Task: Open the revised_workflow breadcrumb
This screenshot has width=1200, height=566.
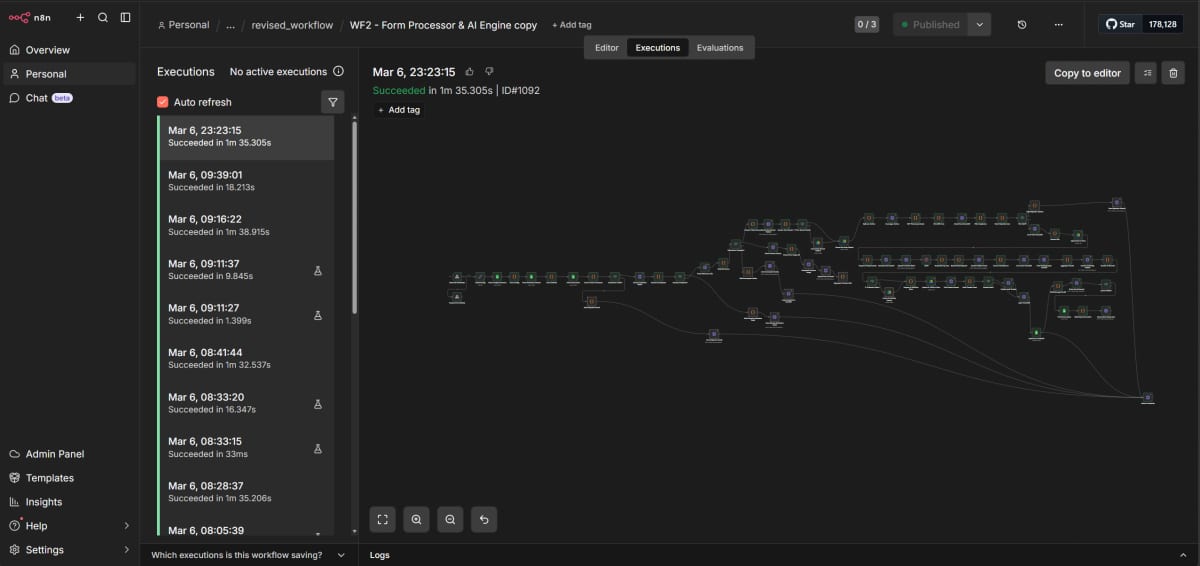Action: [292, 25]
